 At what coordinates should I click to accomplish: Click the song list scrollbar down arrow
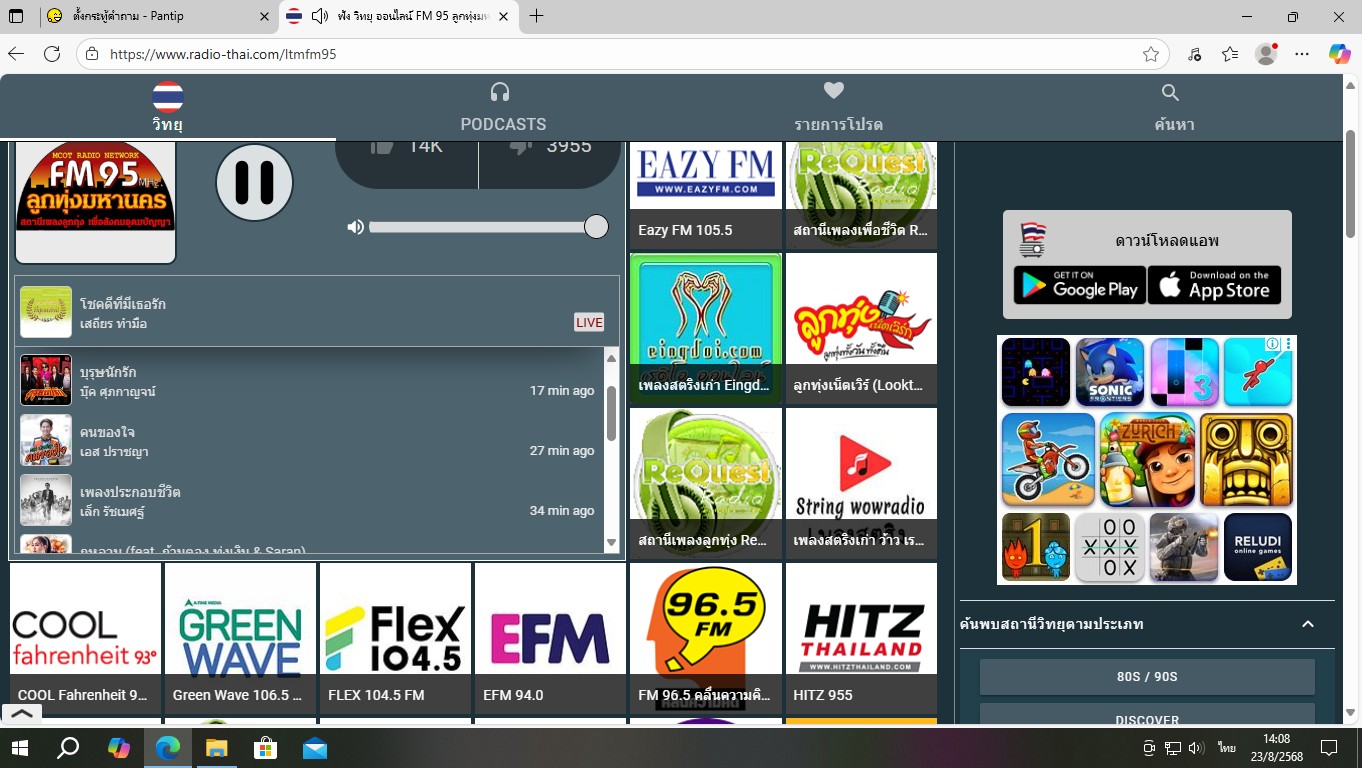[x=611, y=543]
